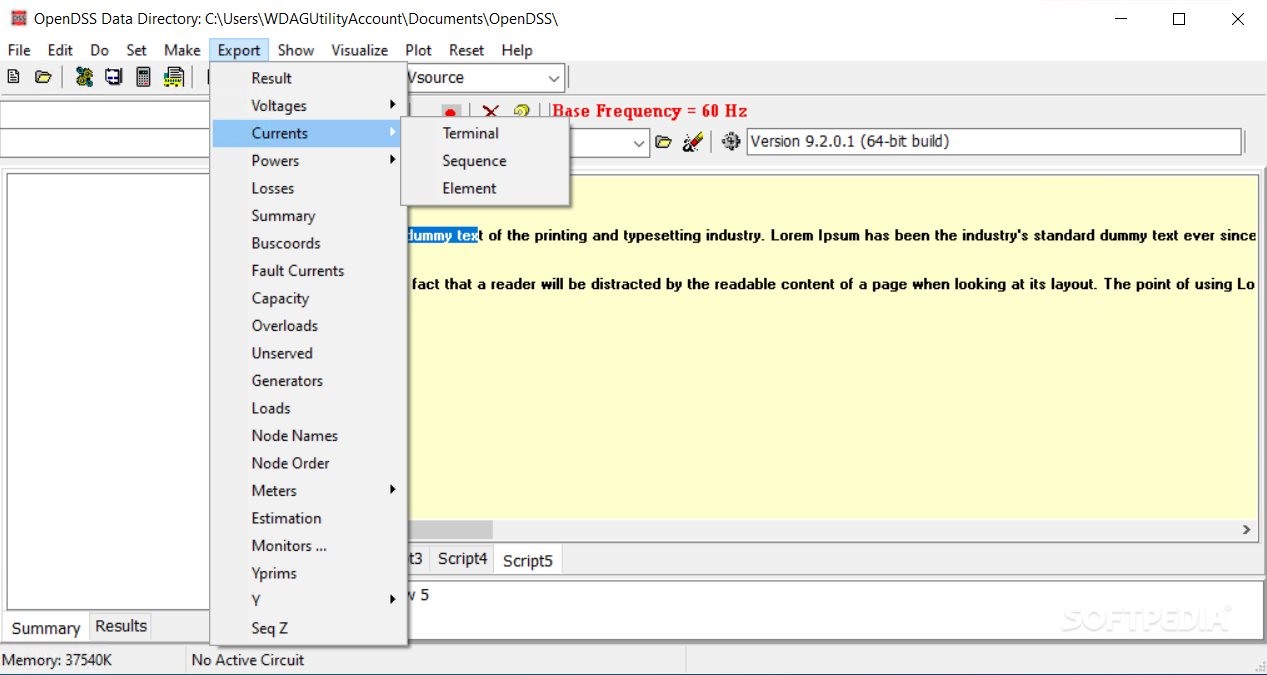Image resolution: width=1267 pixels, height=675 pixels.
Task: Open the Make menu
Action: [x=182, y=50]
